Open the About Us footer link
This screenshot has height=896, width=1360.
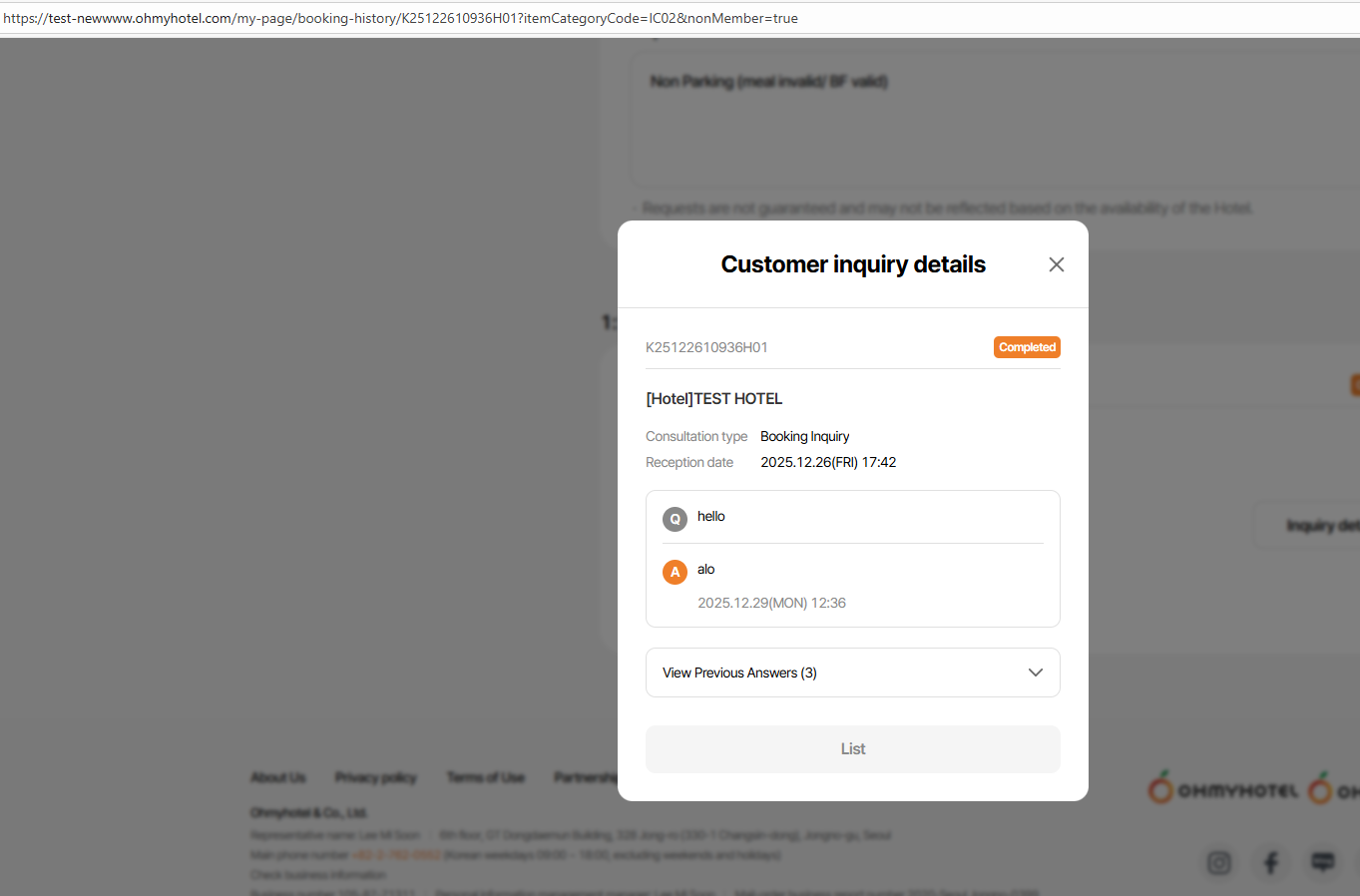pyautogui.click(x=278, y=777)
